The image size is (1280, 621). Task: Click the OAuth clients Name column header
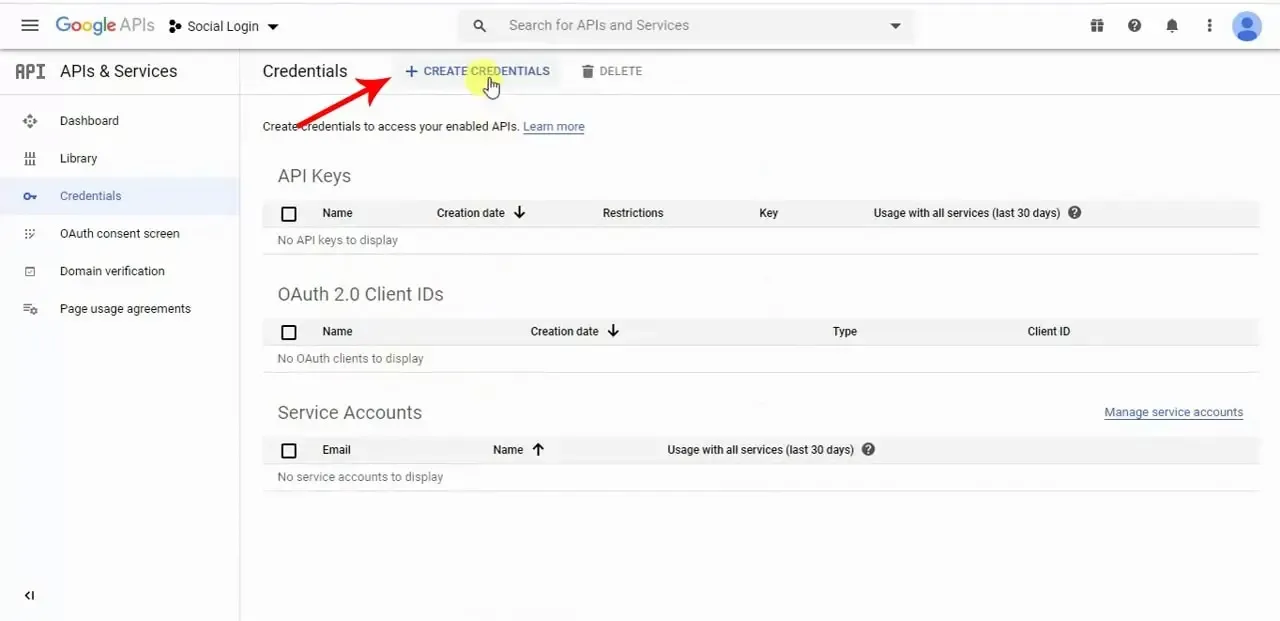[x=337, y=332]
